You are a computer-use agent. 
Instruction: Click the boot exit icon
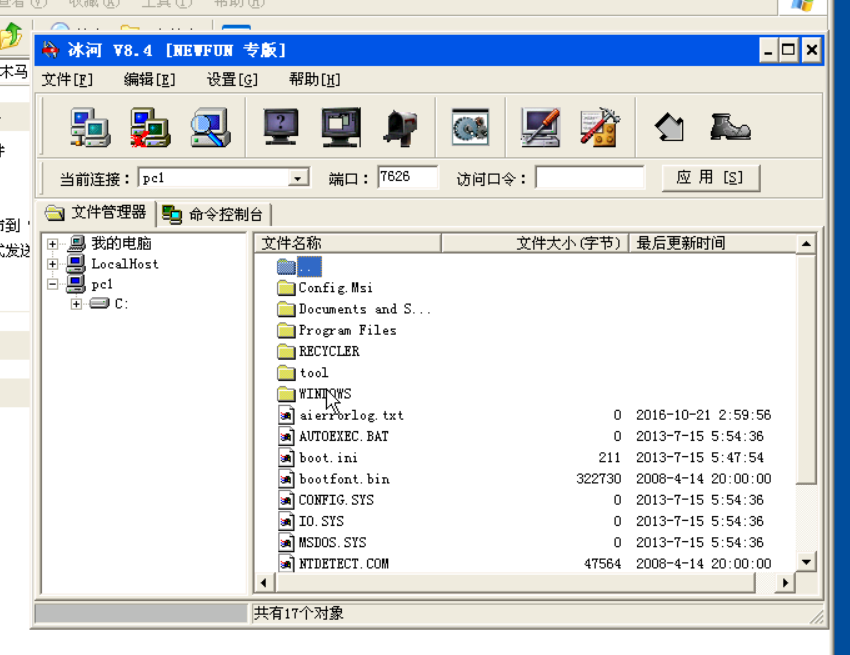point(730,127)
